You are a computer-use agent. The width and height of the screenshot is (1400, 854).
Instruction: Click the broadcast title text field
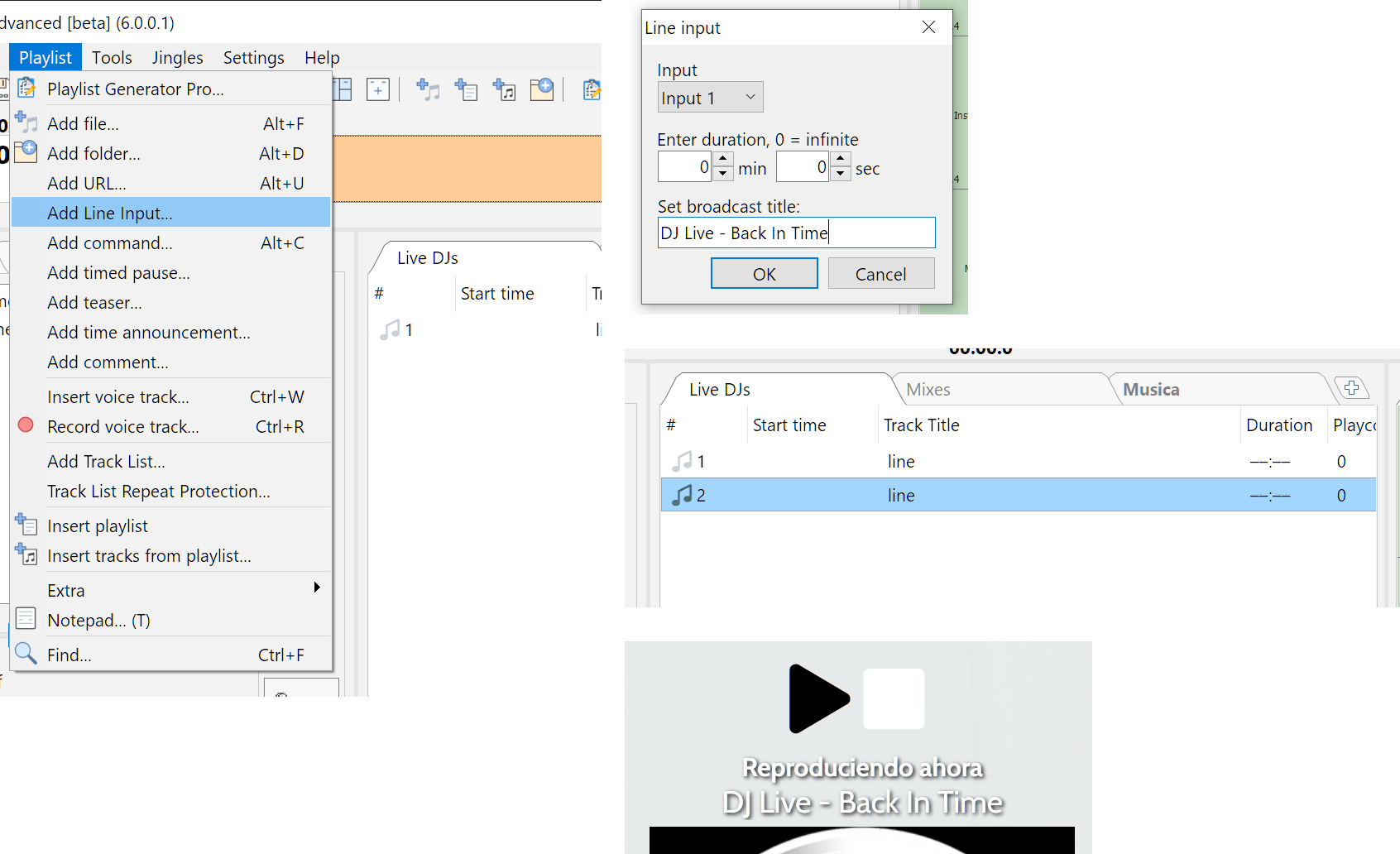tap(796, 233)
